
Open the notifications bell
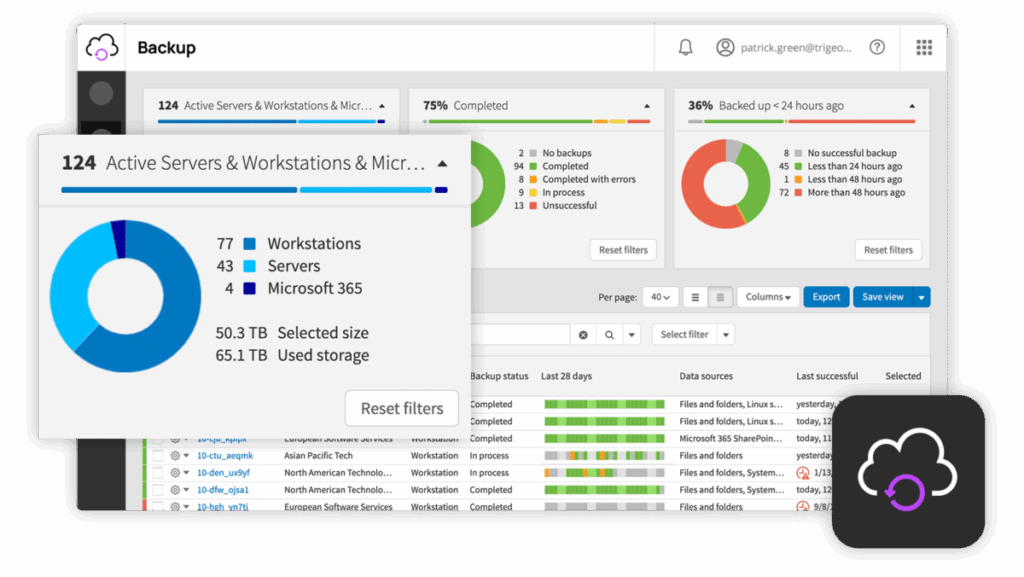[685, 48]
